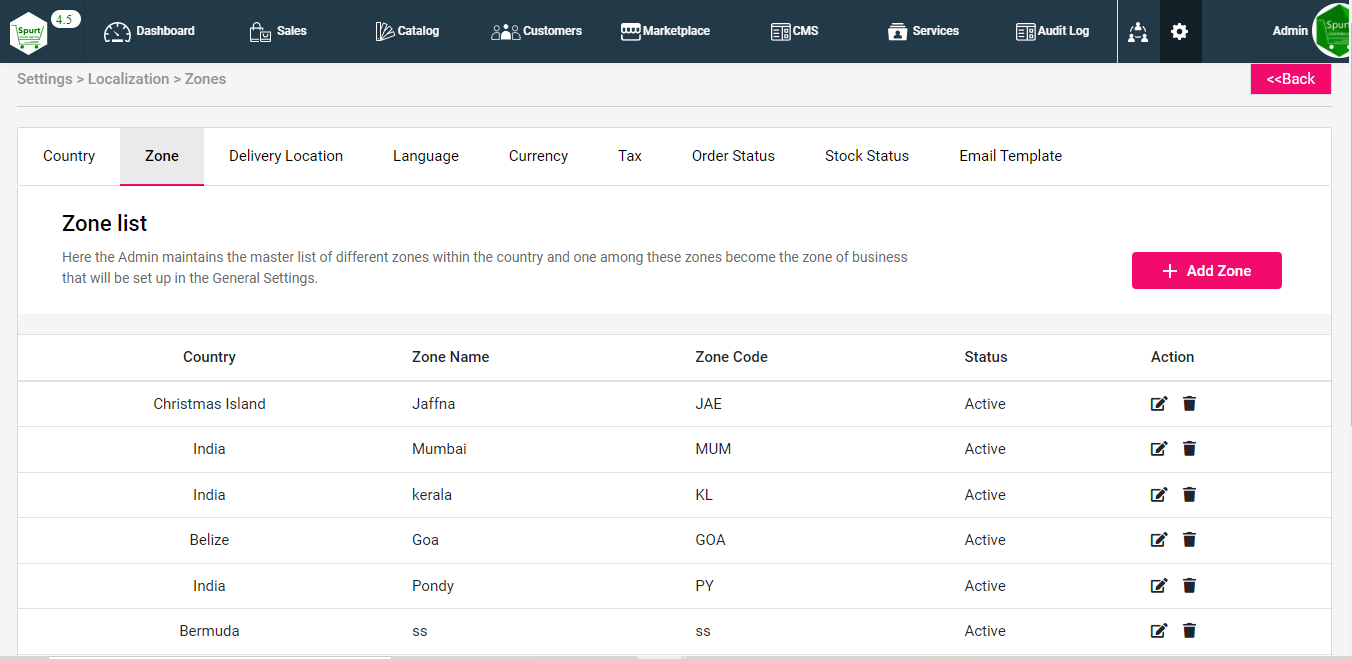Click the KL zone code

(704, 495)
